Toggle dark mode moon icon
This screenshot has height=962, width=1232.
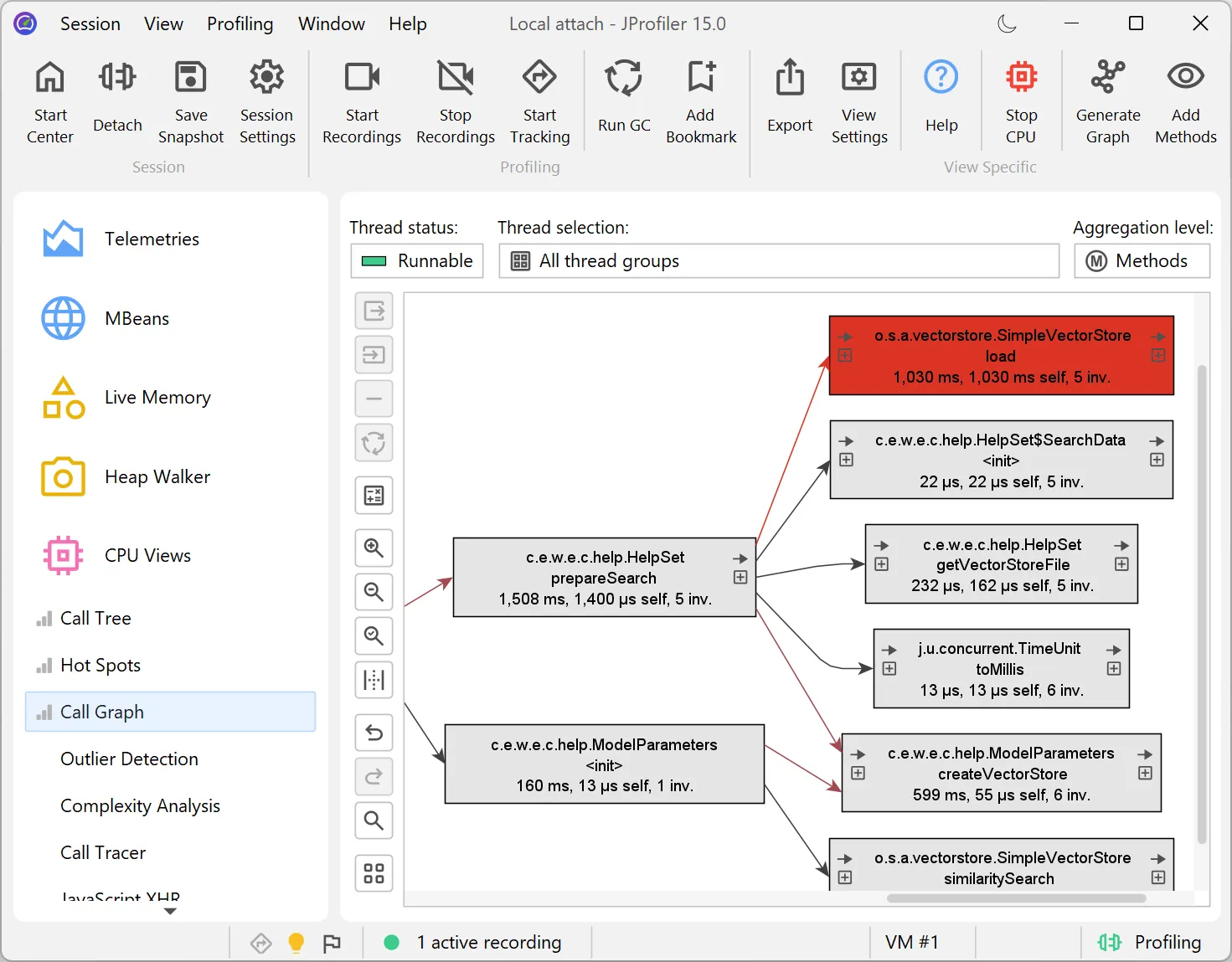[x=1007, y=23]
